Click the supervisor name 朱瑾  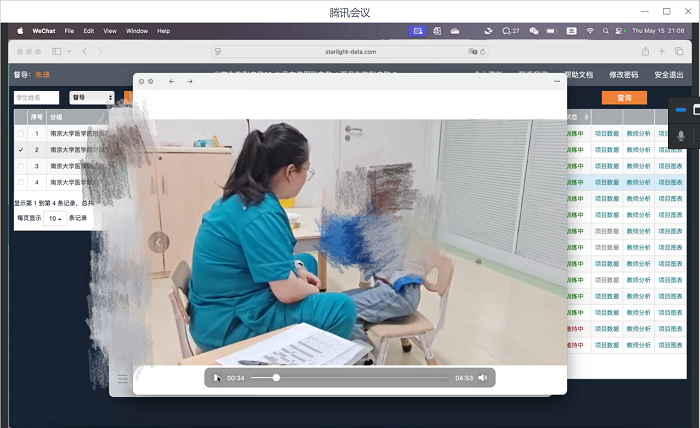click(43, 75)
